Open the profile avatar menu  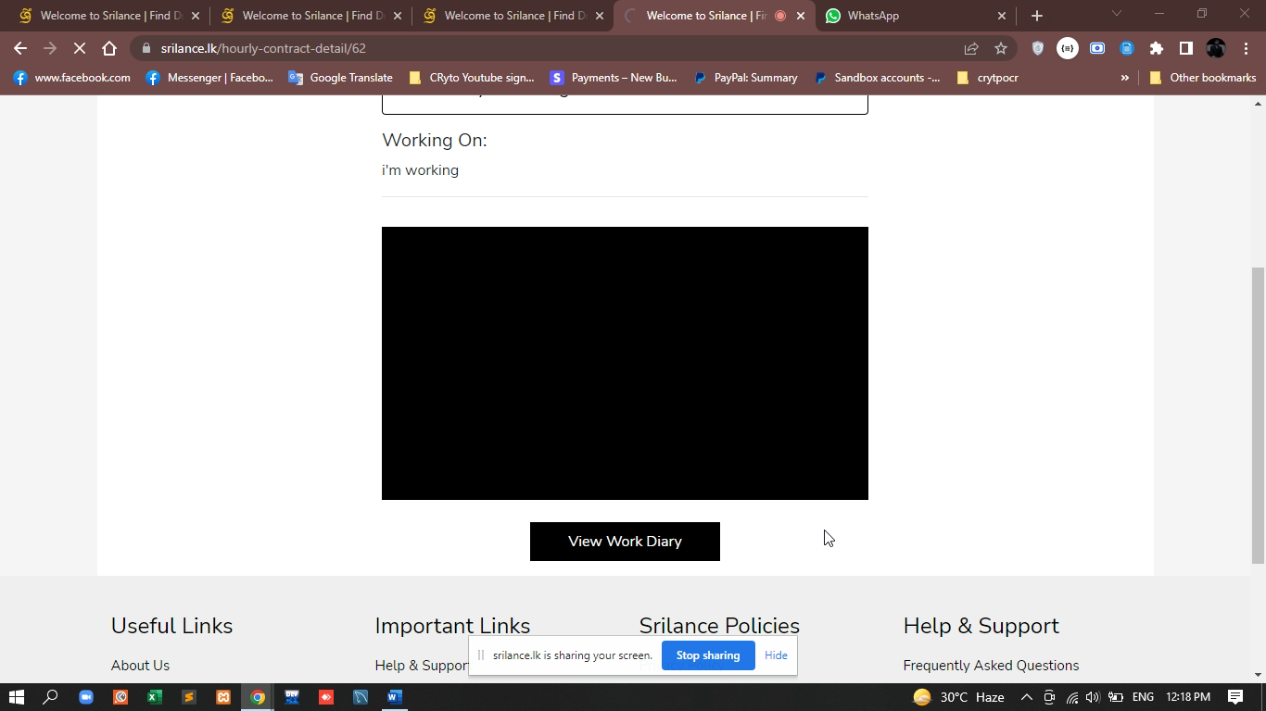point(1216,48)
